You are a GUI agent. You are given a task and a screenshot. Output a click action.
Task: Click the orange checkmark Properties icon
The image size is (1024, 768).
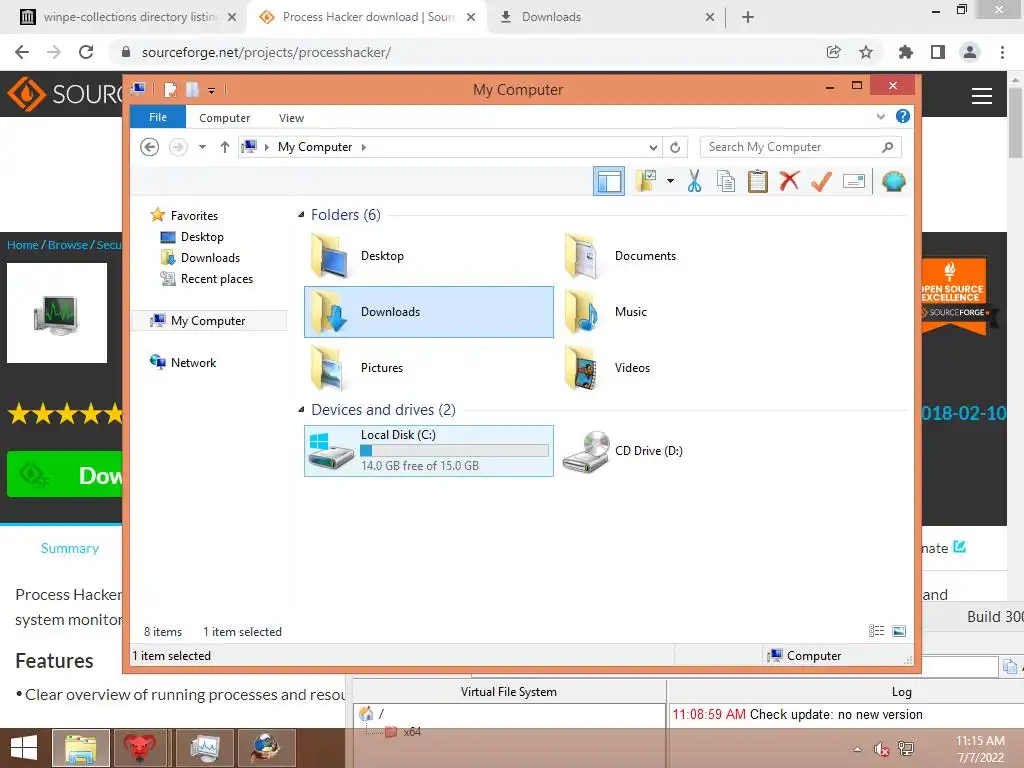point(821,181)
